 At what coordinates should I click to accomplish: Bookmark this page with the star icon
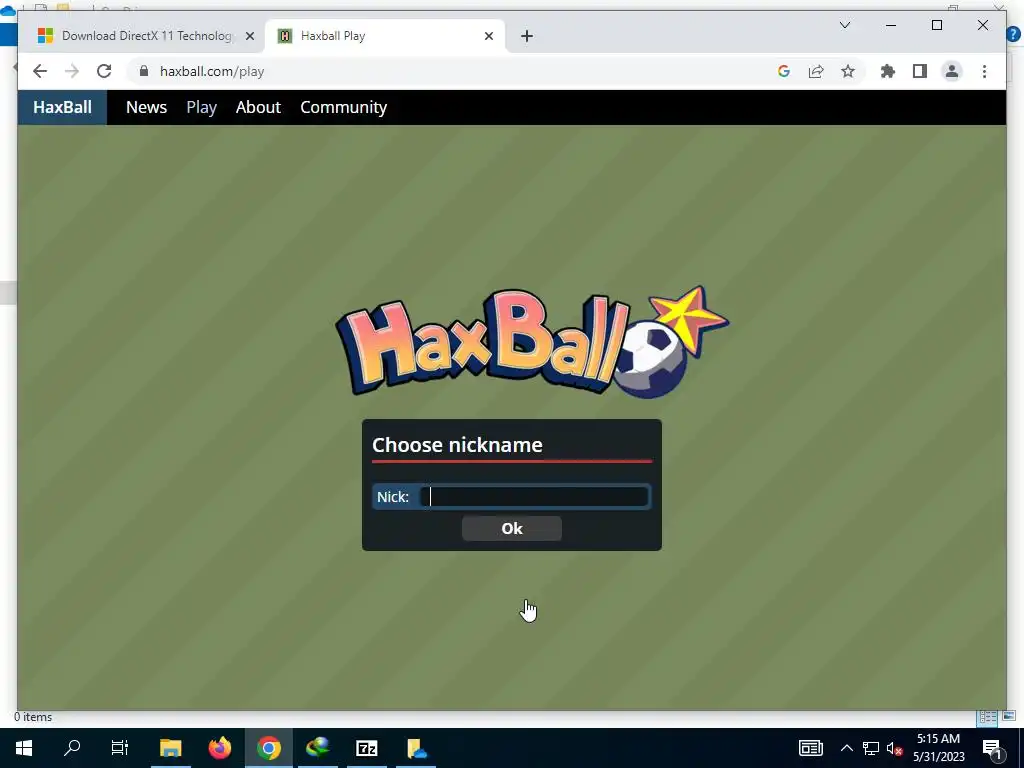click(848, 71)
